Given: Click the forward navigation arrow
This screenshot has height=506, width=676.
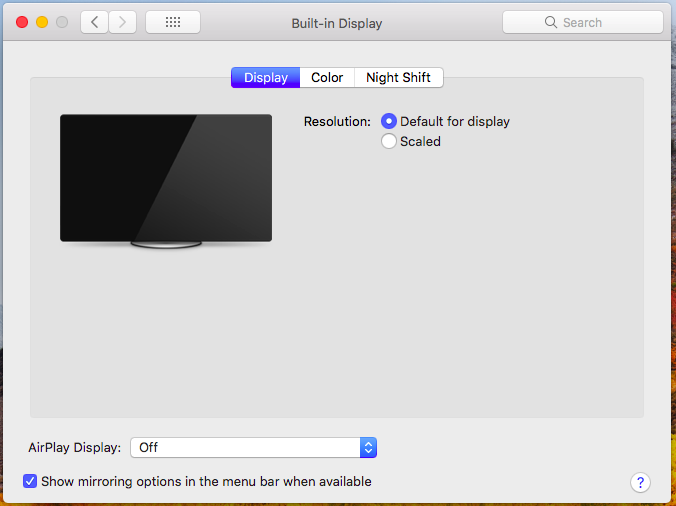Looking at the screenshot, I should pos(123,22).
